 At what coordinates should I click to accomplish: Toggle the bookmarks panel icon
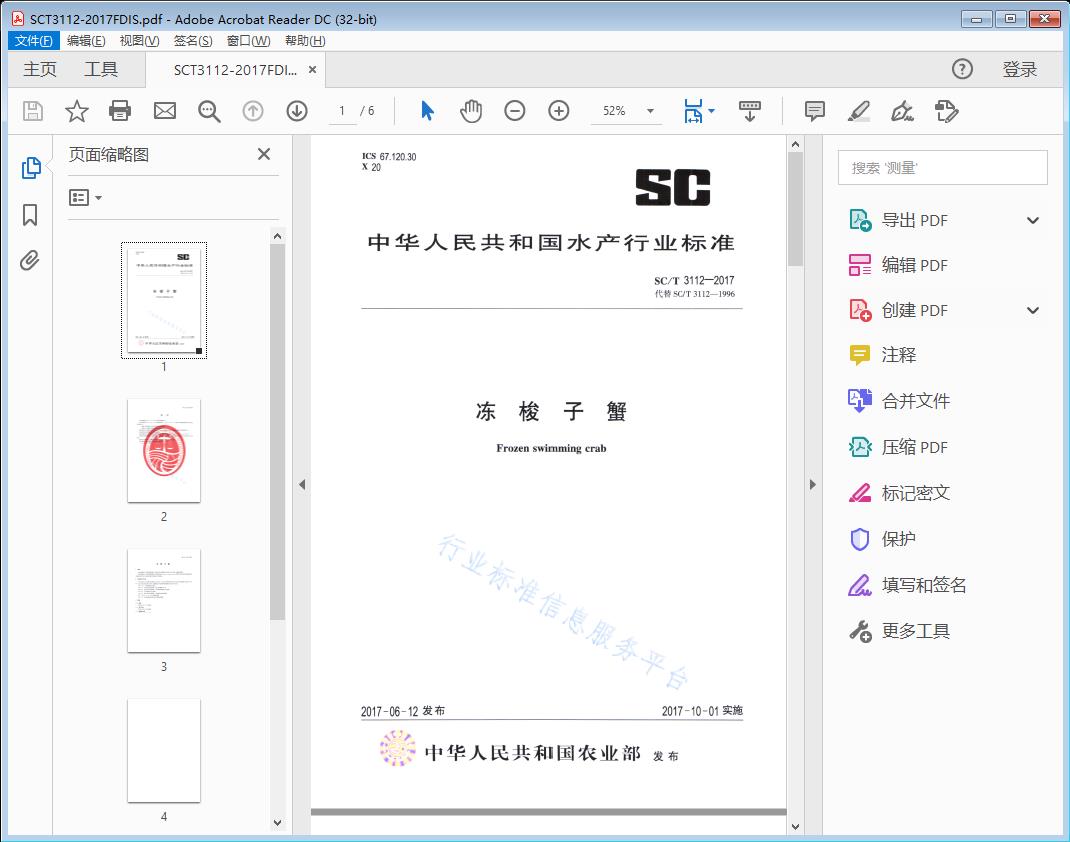click(x=30, y=215)
